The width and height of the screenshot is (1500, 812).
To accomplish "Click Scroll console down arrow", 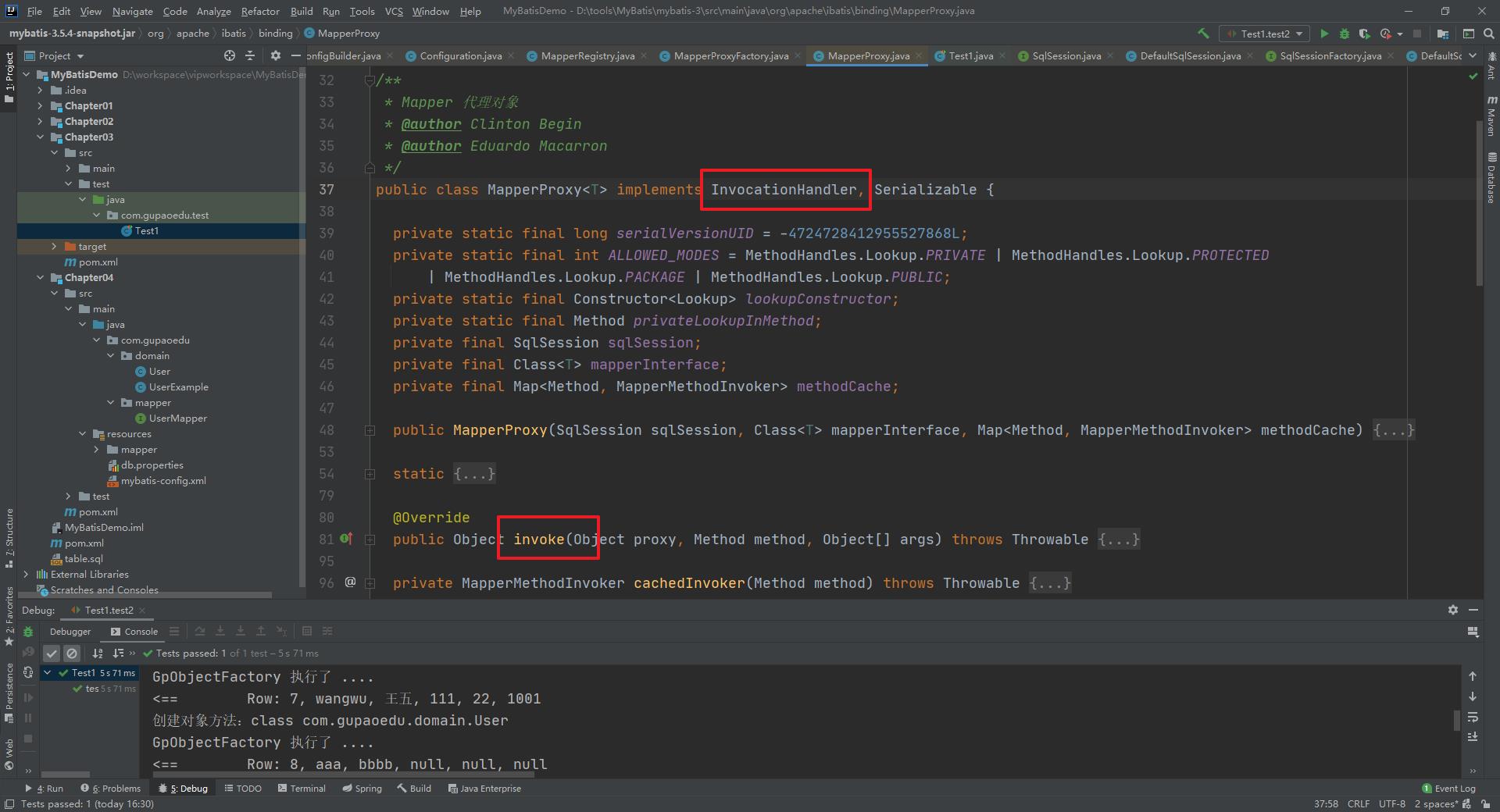I will 1473,696.
